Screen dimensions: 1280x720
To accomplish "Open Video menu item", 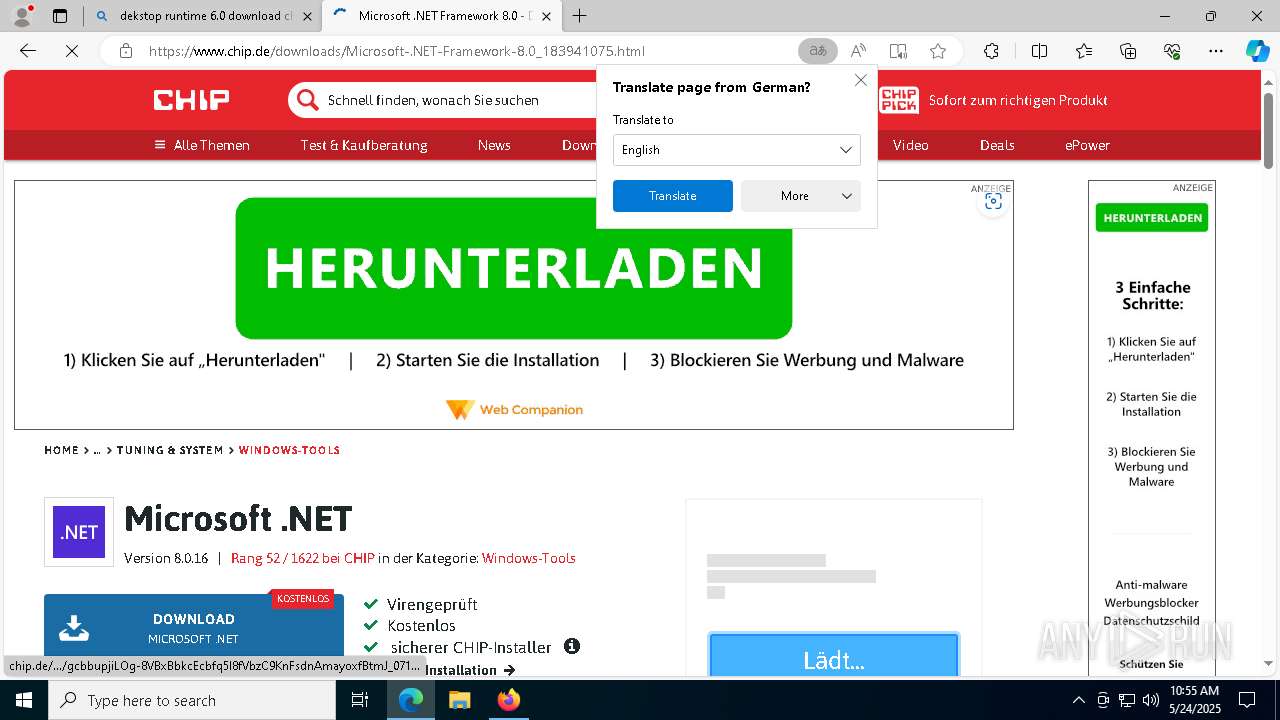I will (x=910, y=145).
